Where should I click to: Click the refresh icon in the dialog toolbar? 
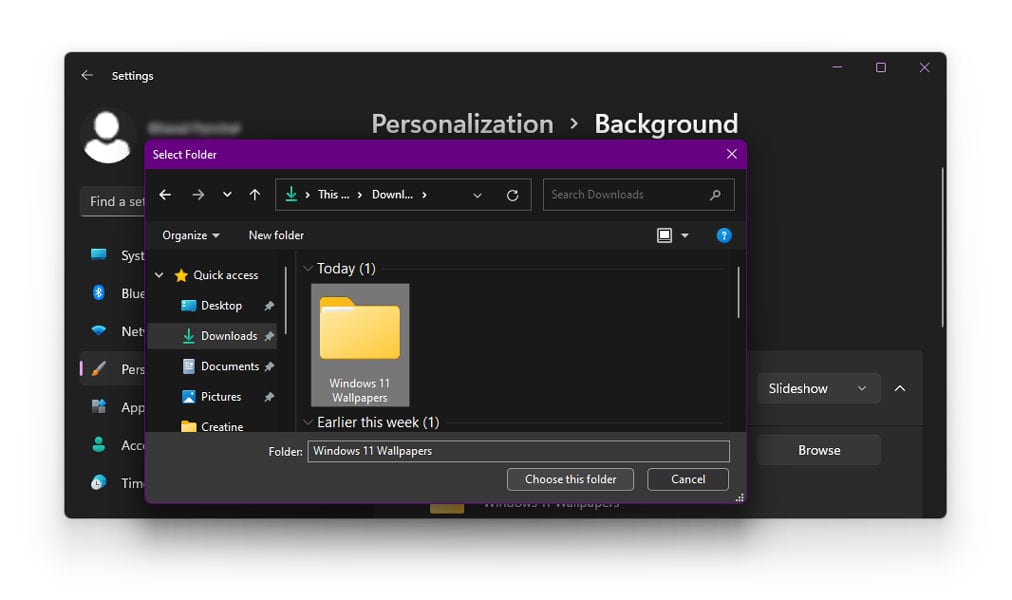click(512, 194)
